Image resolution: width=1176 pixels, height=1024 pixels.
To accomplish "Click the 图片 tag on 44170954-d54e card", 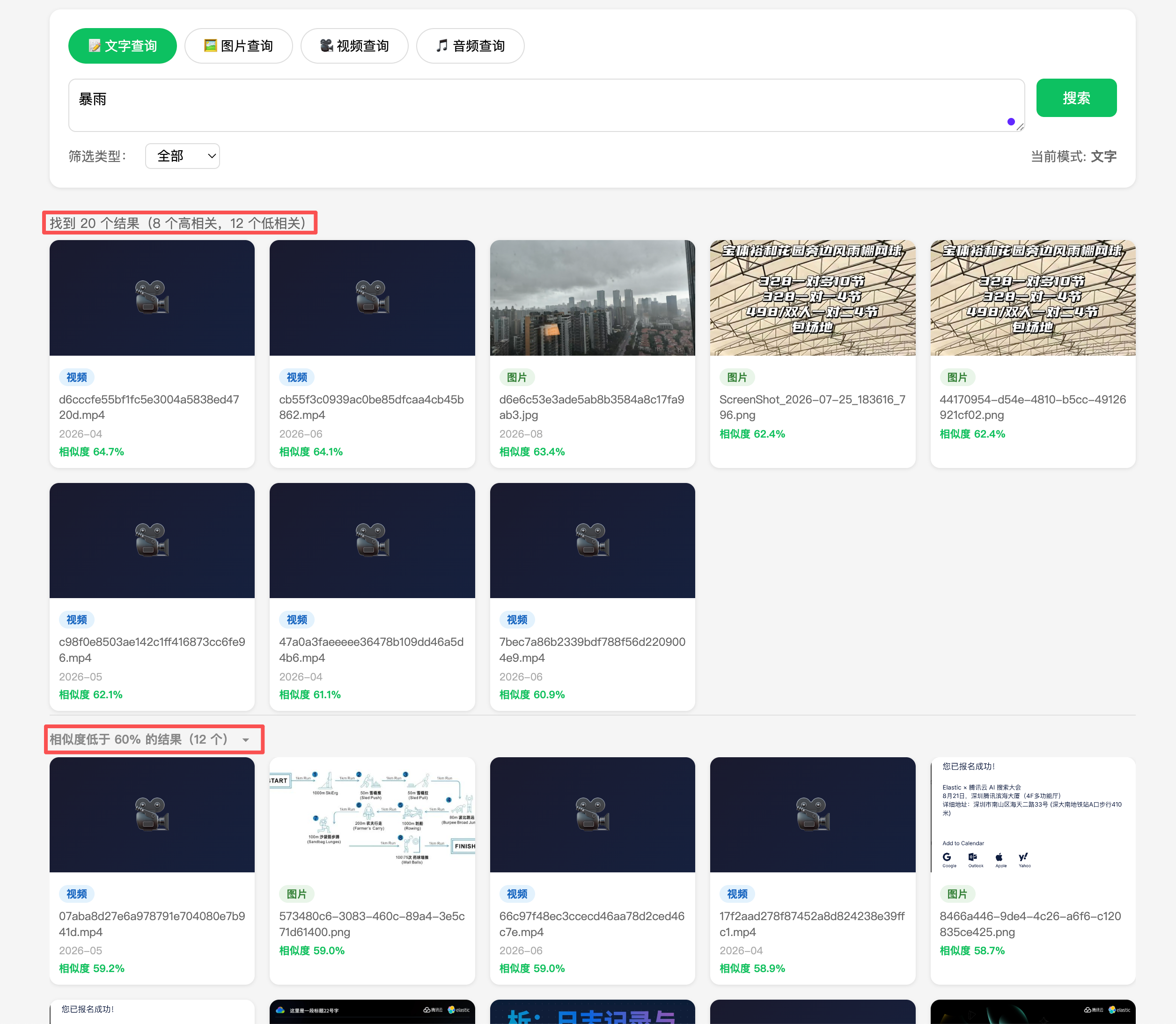I will pyautogui.click(x=957, y=377).
